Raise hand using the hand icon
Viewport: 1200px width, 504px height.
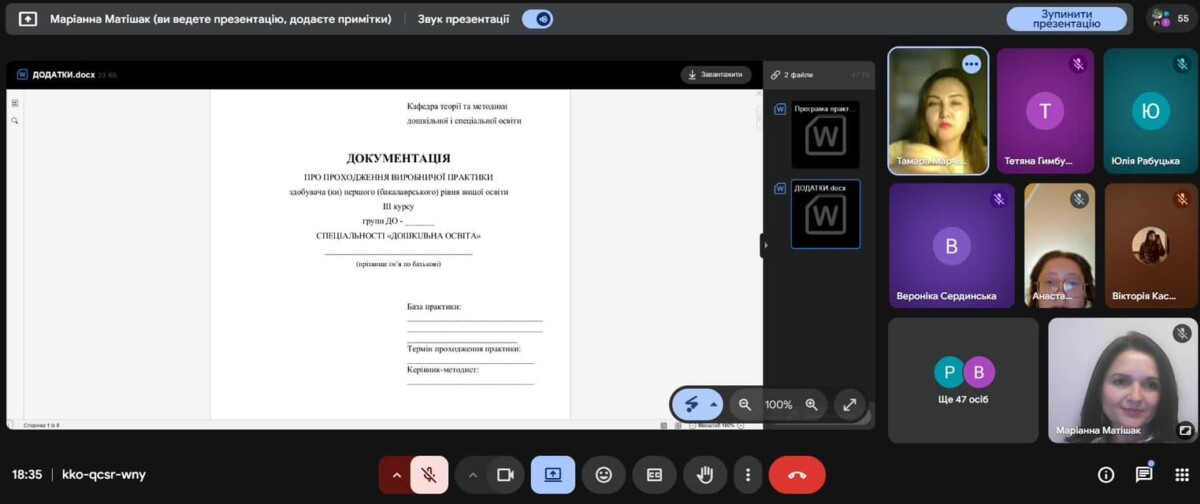[704, 475]
